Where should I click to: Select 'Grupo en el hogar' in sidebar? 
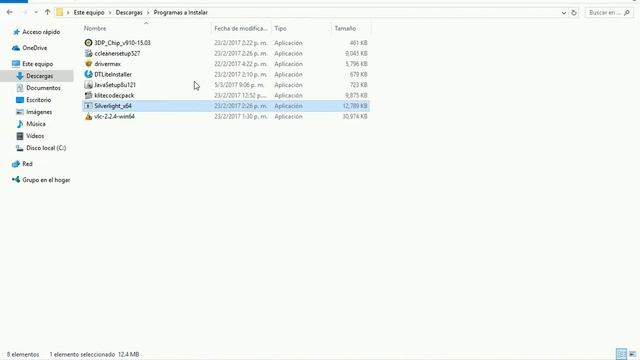coord(46,180)
